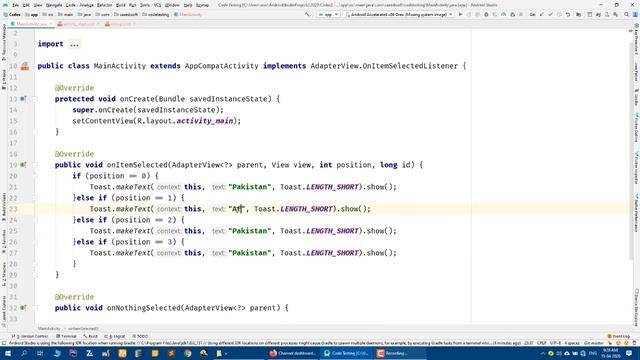Click the VCS commit checkmark icon
640x360 pixels.
click(x=550, y=14)
